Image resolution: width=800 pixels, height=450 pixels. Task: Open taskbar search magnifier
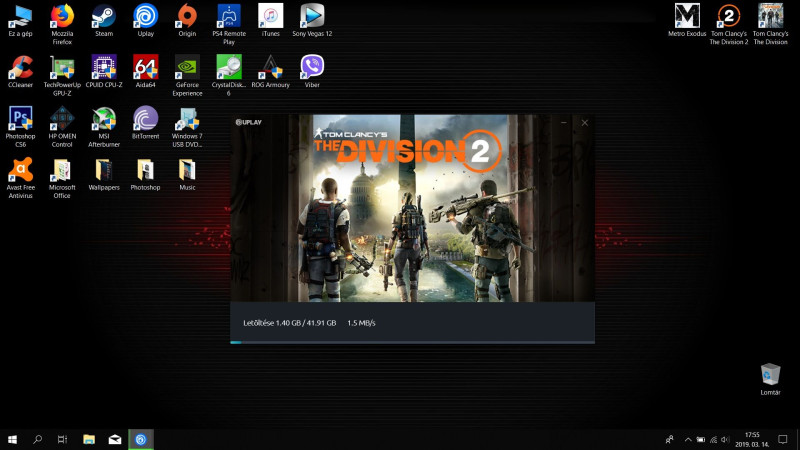(x=37, y=439)
